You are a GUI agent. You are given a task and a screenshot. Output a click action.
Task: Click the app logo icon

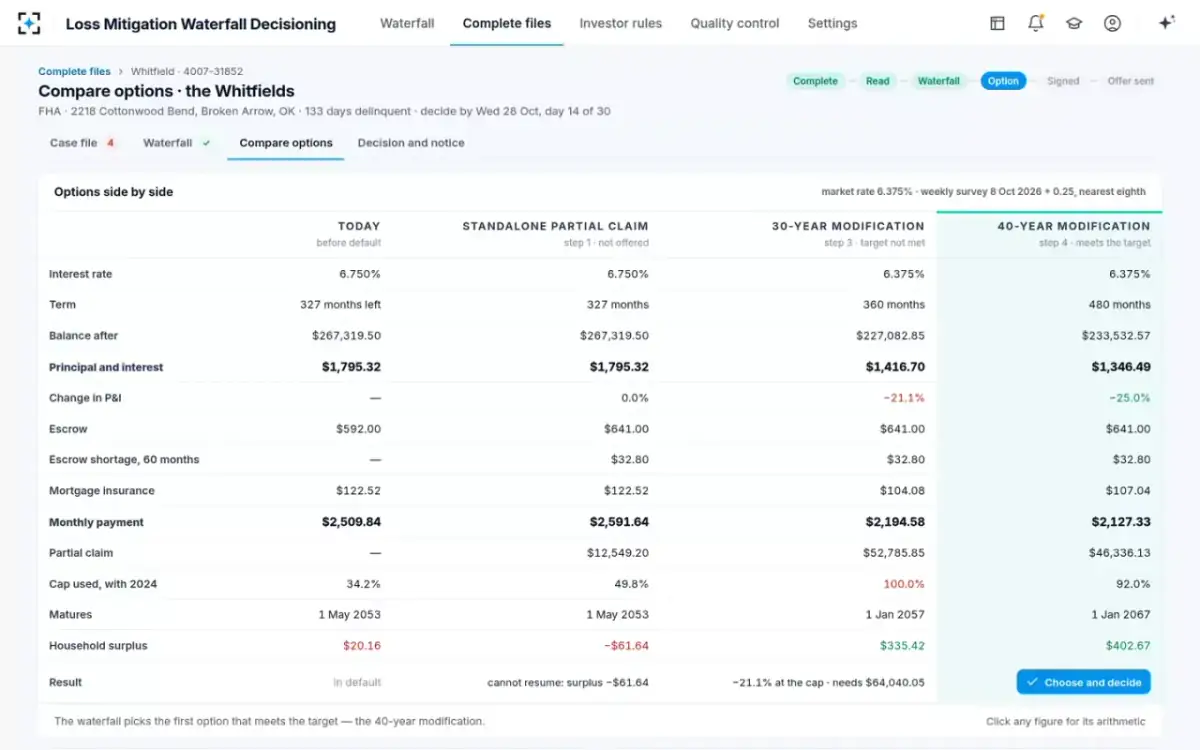(x=29, y=23)
